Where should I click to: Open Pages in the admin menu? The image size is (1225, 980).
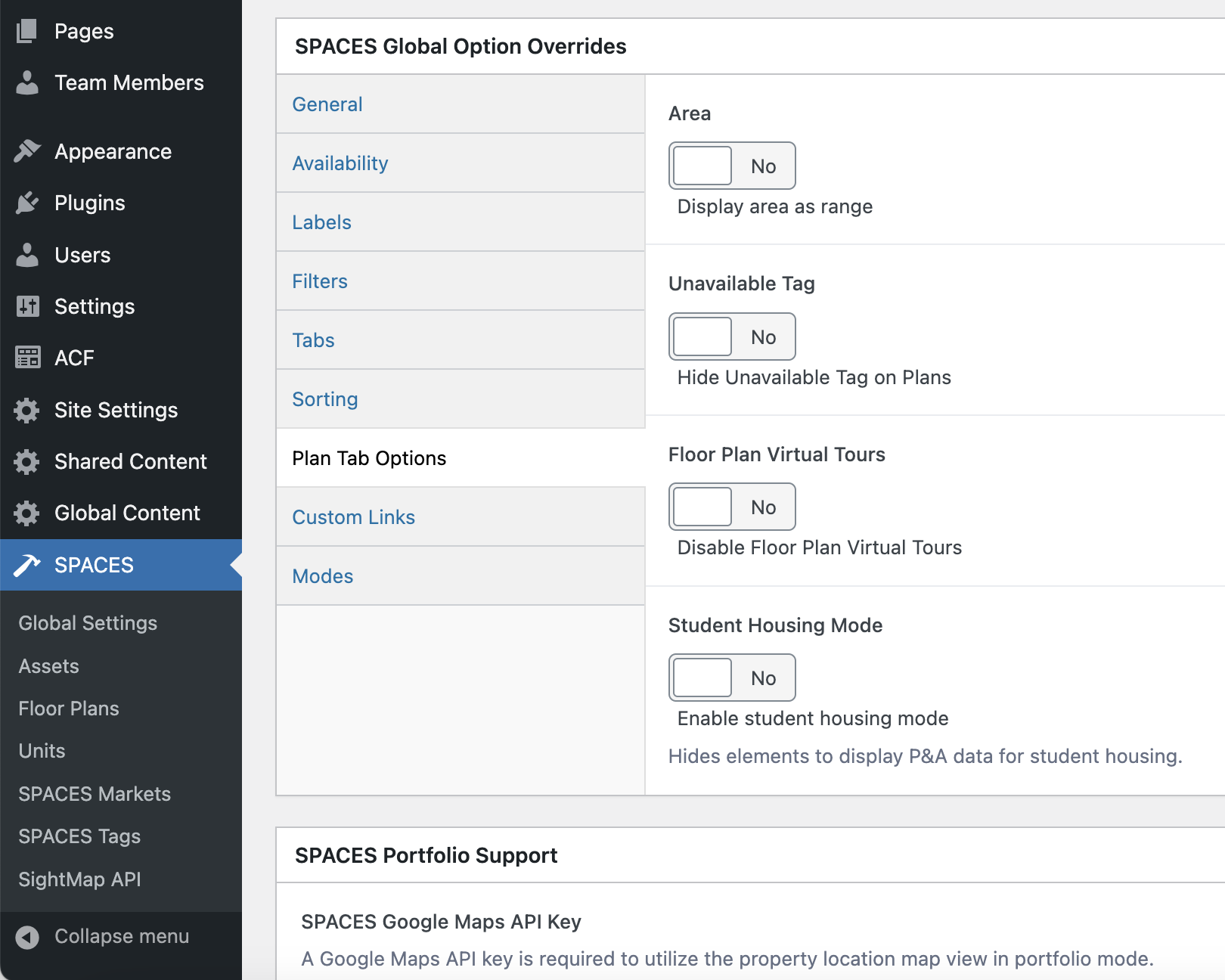[121, 31]
